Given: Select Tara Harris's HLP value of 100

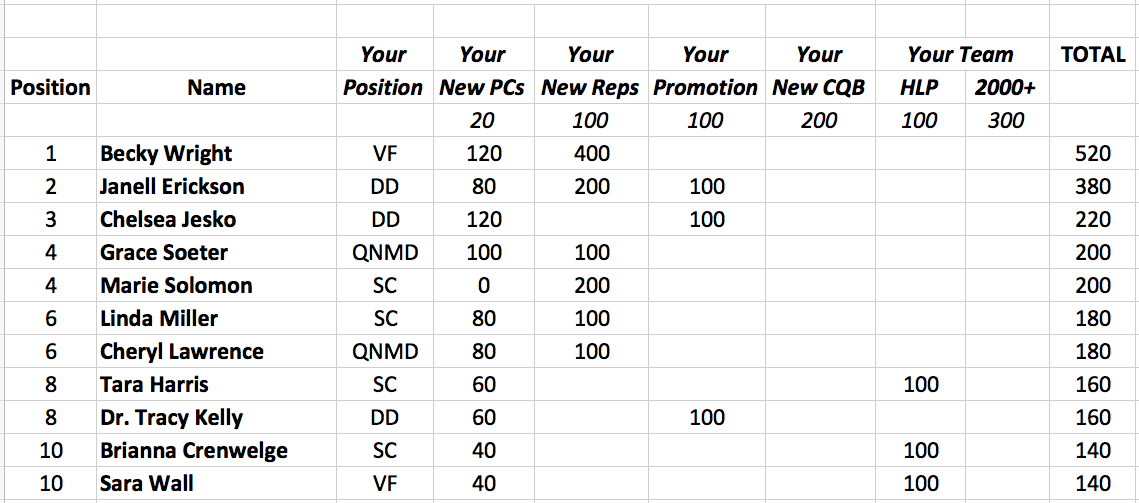Looking at the screenshot, I should tap(919, 385).
